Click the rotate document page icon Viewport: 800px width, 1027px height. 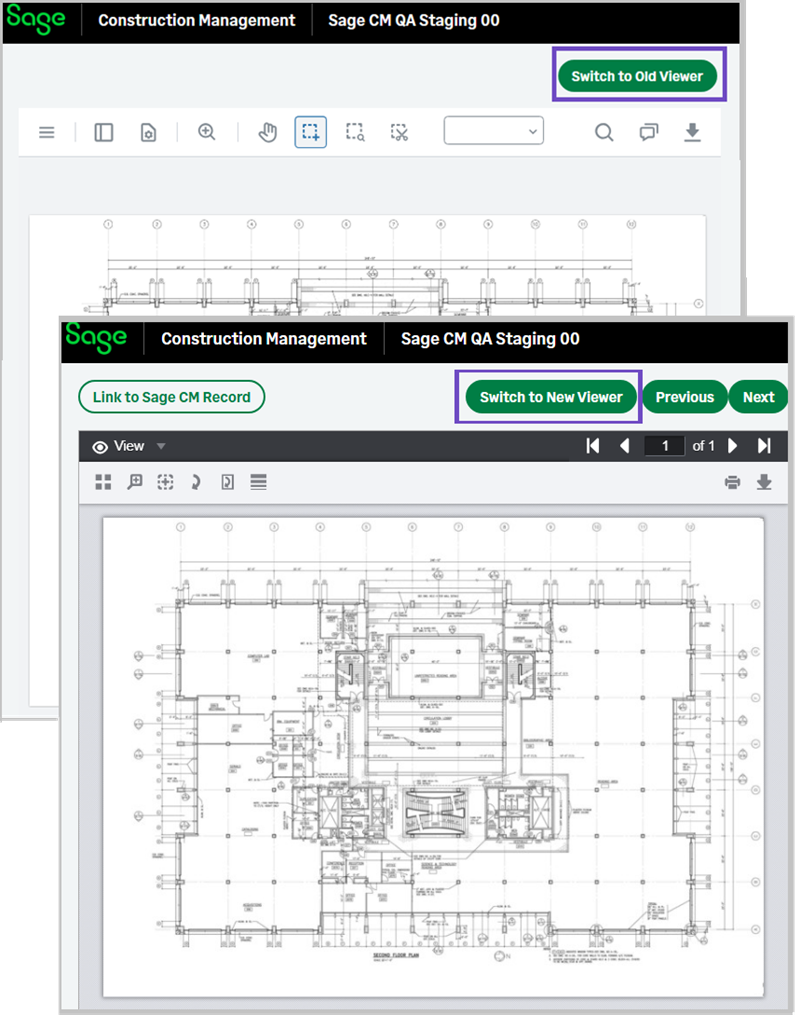pos(227,483)
